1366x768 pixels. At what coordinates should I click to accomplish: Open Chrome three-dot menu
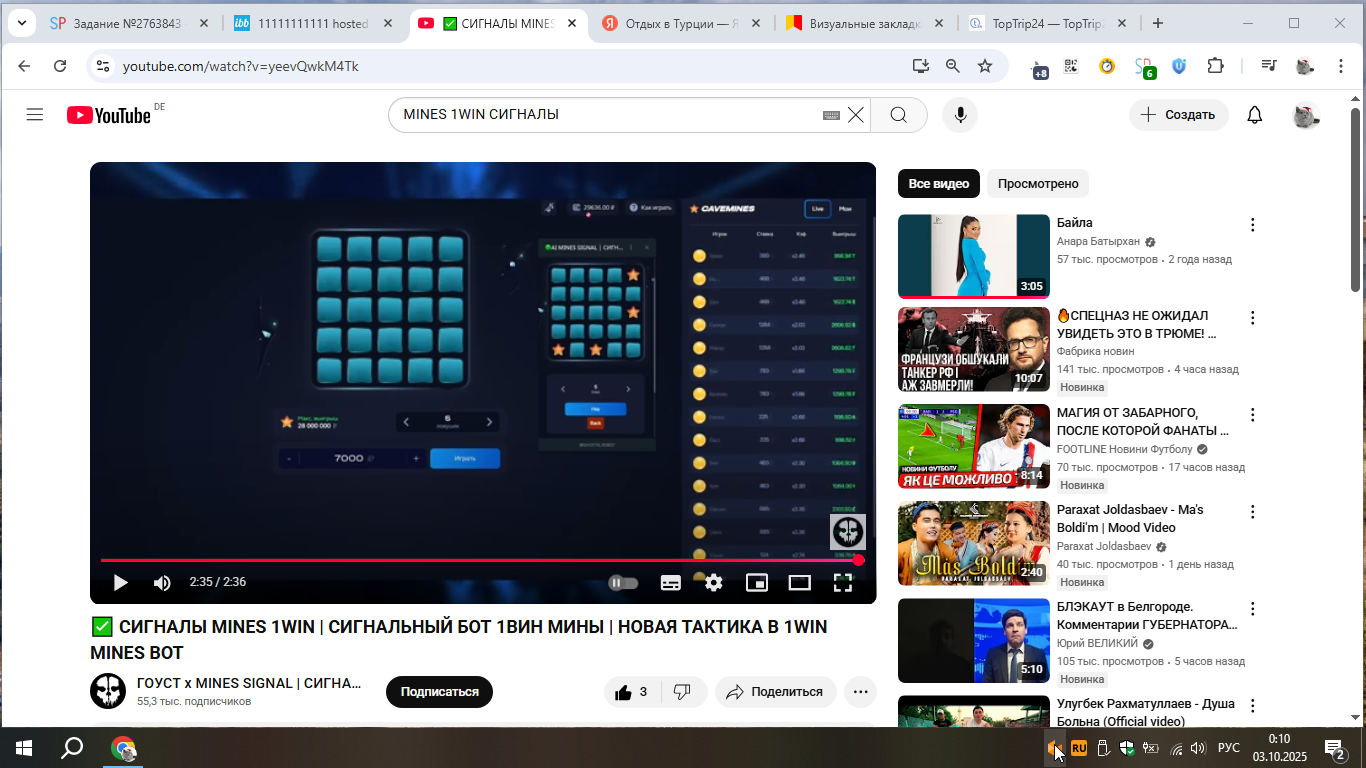point(1341,66)
